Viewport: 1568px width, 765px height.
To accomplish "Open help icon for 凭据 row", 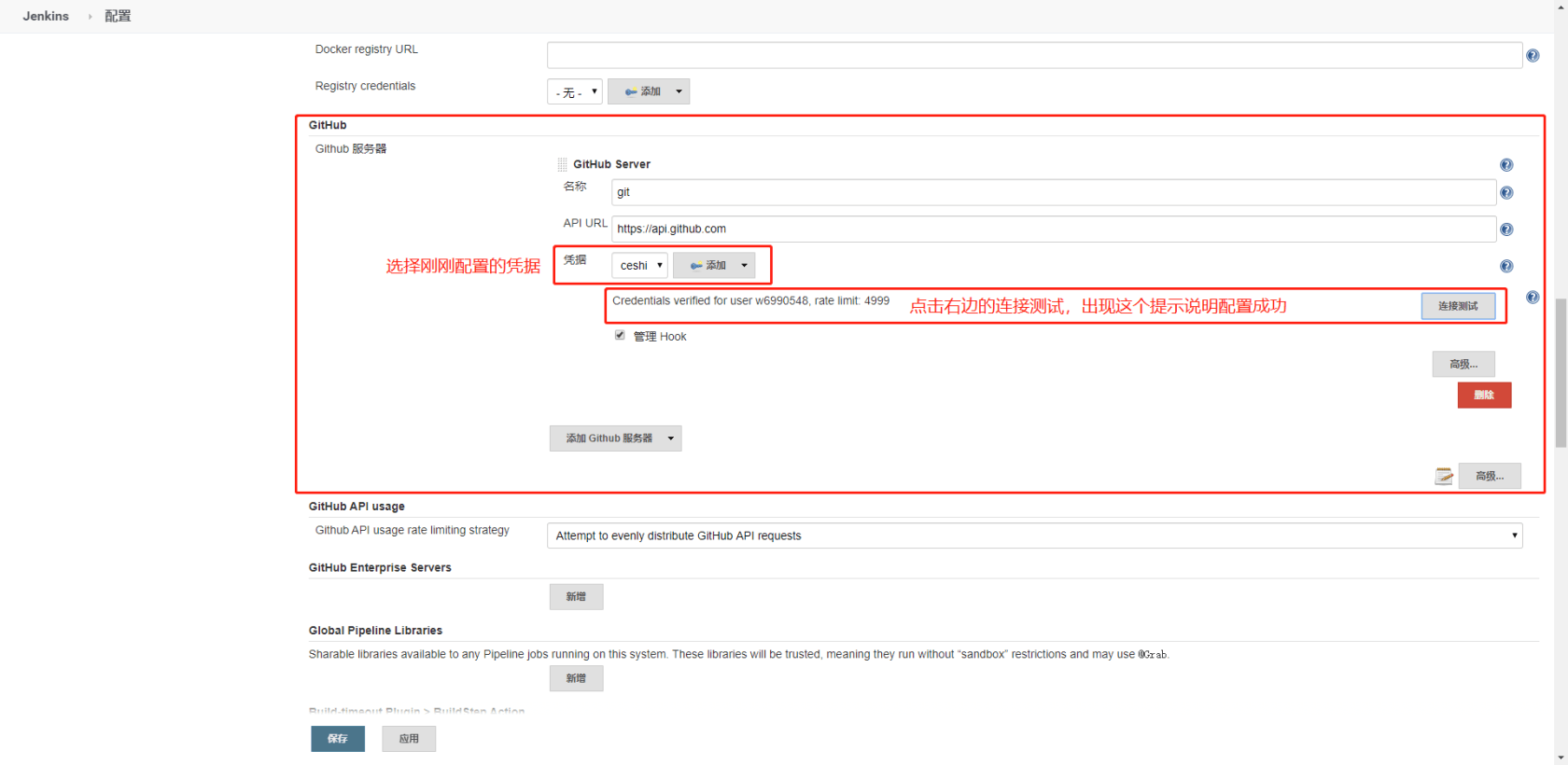I will point(1505,267).
